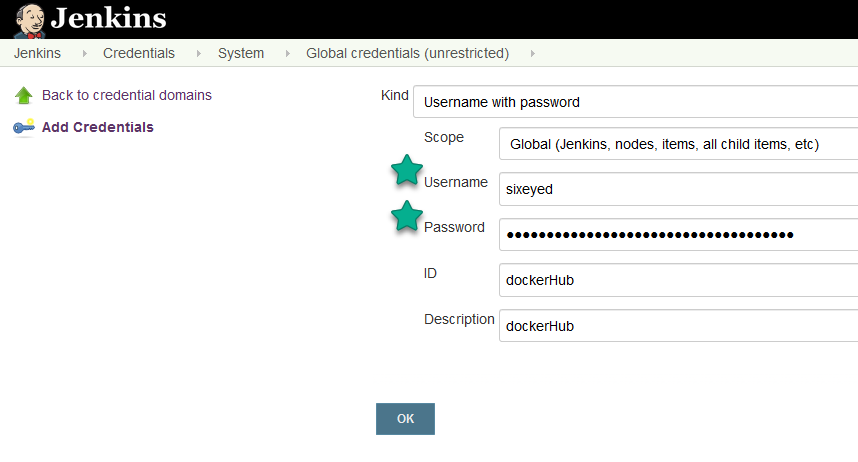The width and height of the screenshot is (858, 462).
Task: Expand the arrow after Global credentials breadcrumb
Action: point(531,53)
